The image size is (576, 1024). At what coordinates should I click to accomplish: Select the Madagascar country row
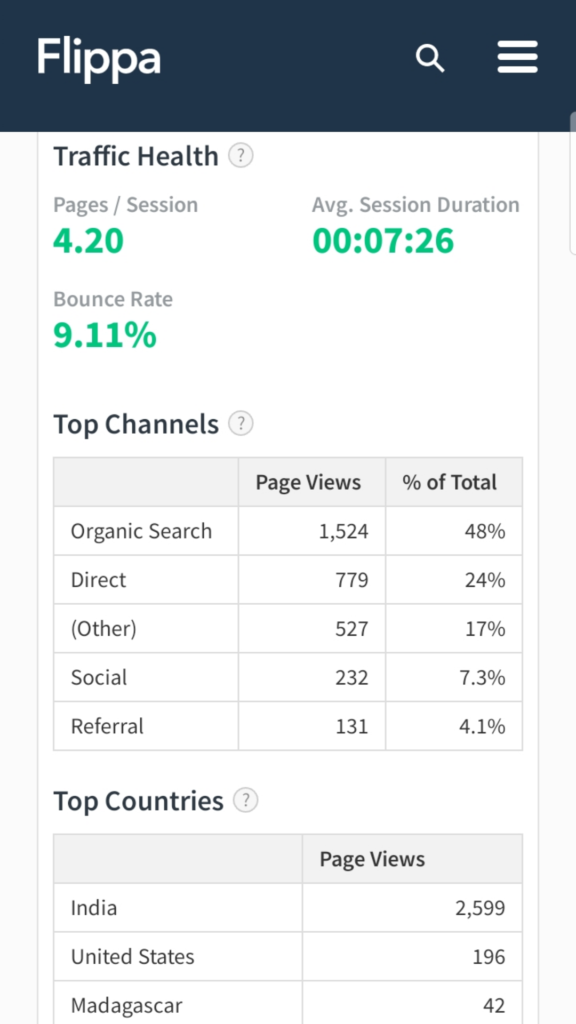[288, 1003]
